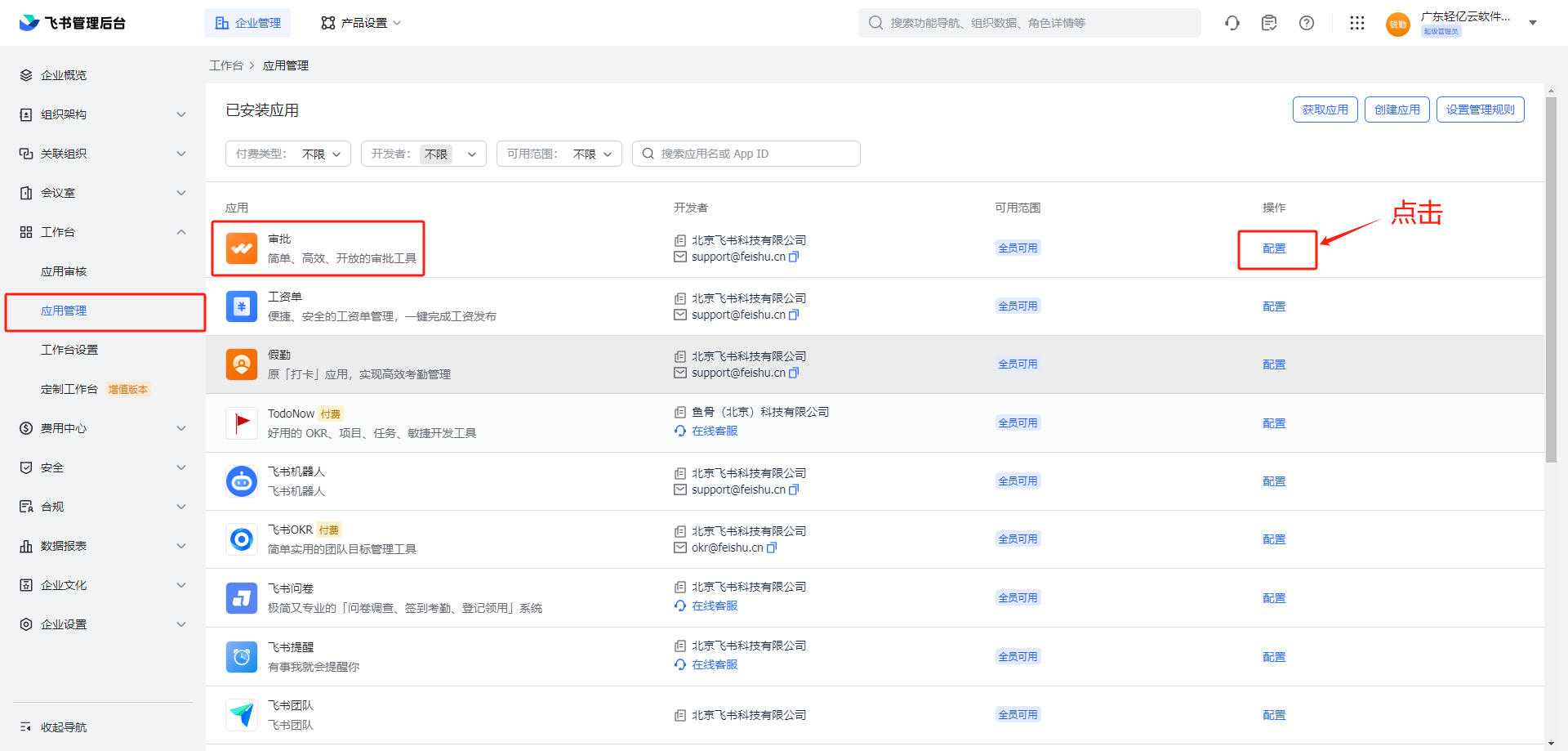
Task: Click the vertical scrollbar thumb
Action: [1551, 279]
